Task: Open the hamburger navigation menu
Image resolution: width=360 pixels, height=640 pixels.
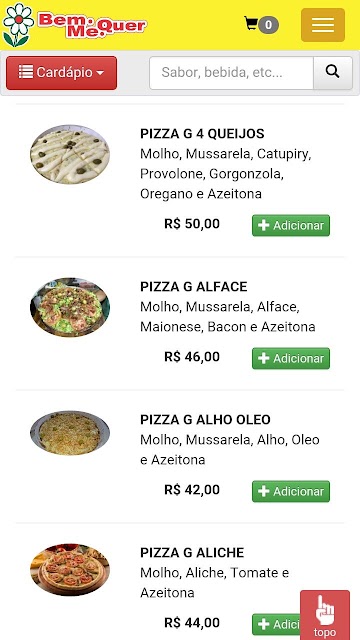Action: 323,25
